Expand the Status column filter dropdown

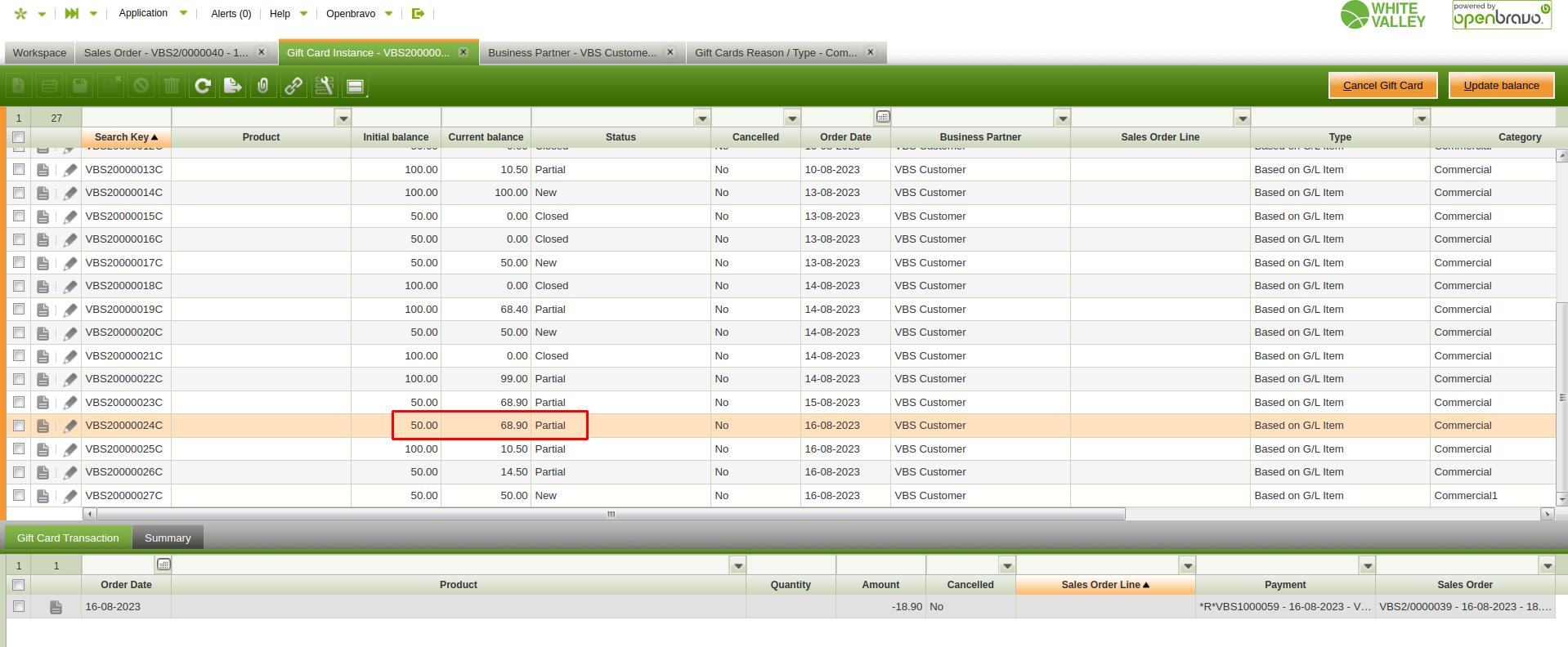coord(702,118)
